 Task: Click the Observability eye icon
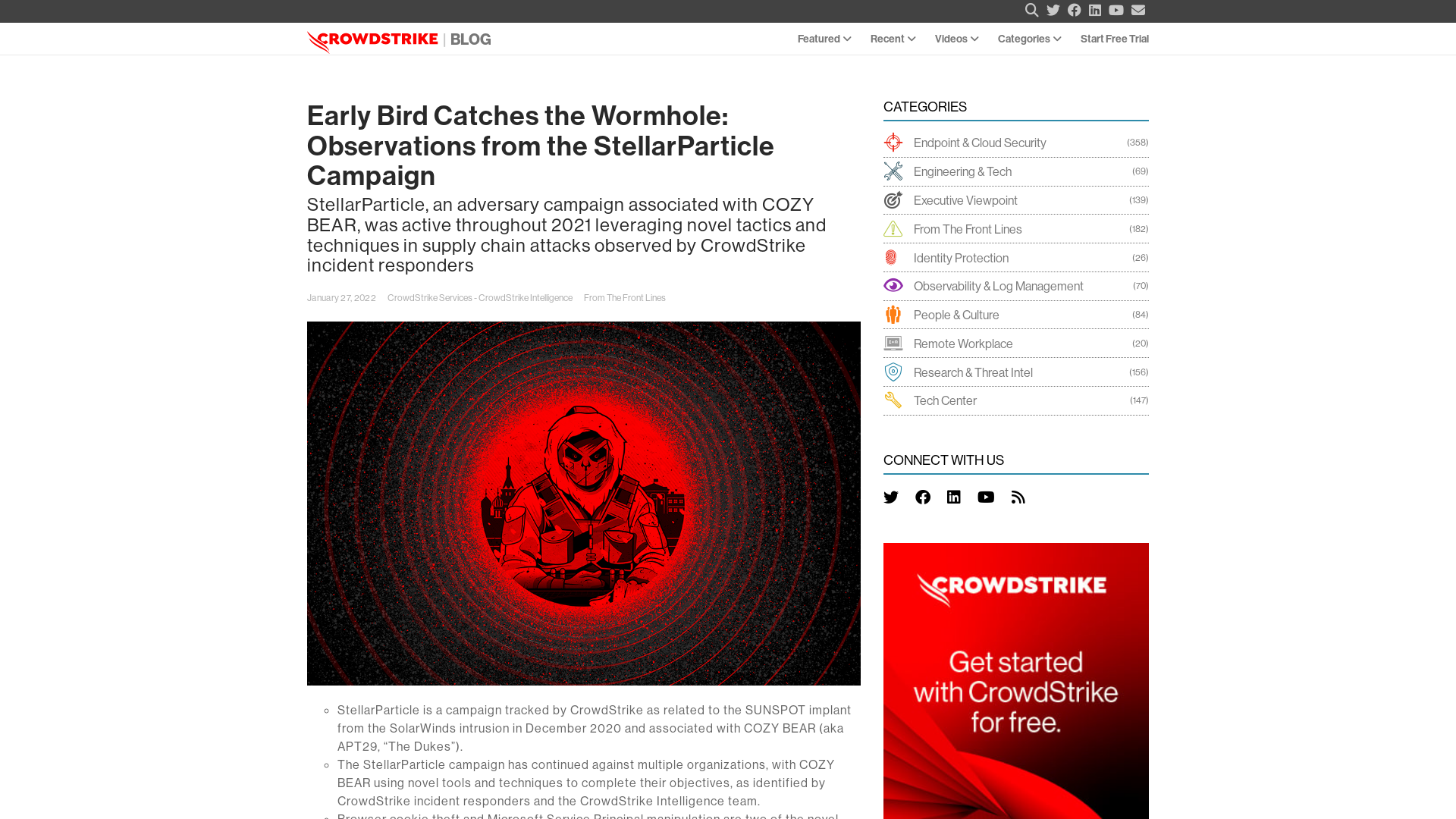(x=893, y=286)
